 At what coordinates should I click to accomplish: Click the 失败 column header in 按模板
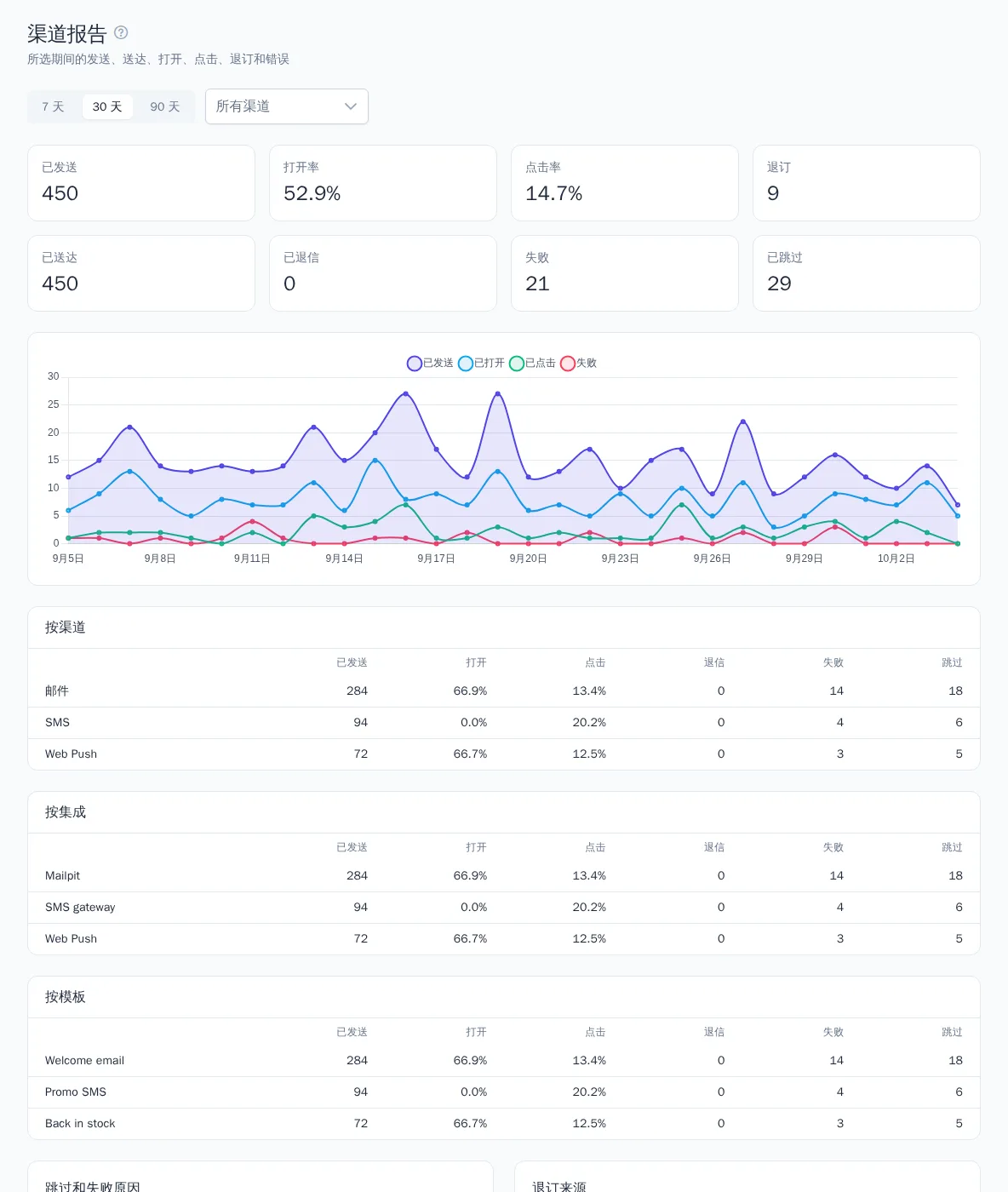pyautogui.click(x=833, y=1032)
